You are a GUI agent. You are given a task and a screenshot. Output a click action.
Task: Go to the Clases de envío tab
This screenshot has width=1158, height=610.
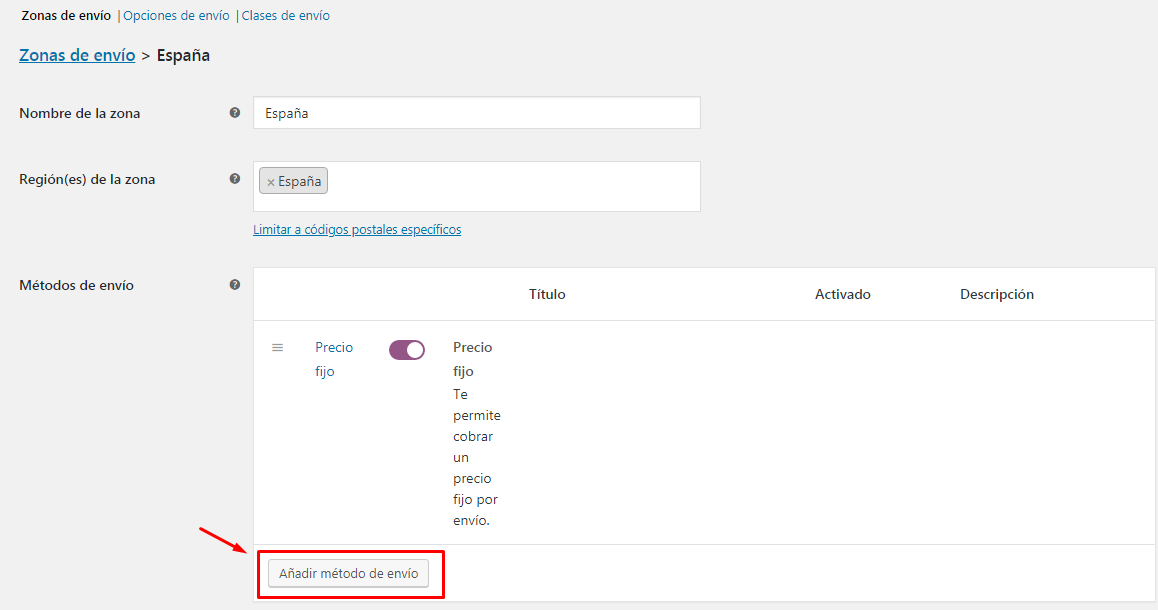click(x=286, y=16)
